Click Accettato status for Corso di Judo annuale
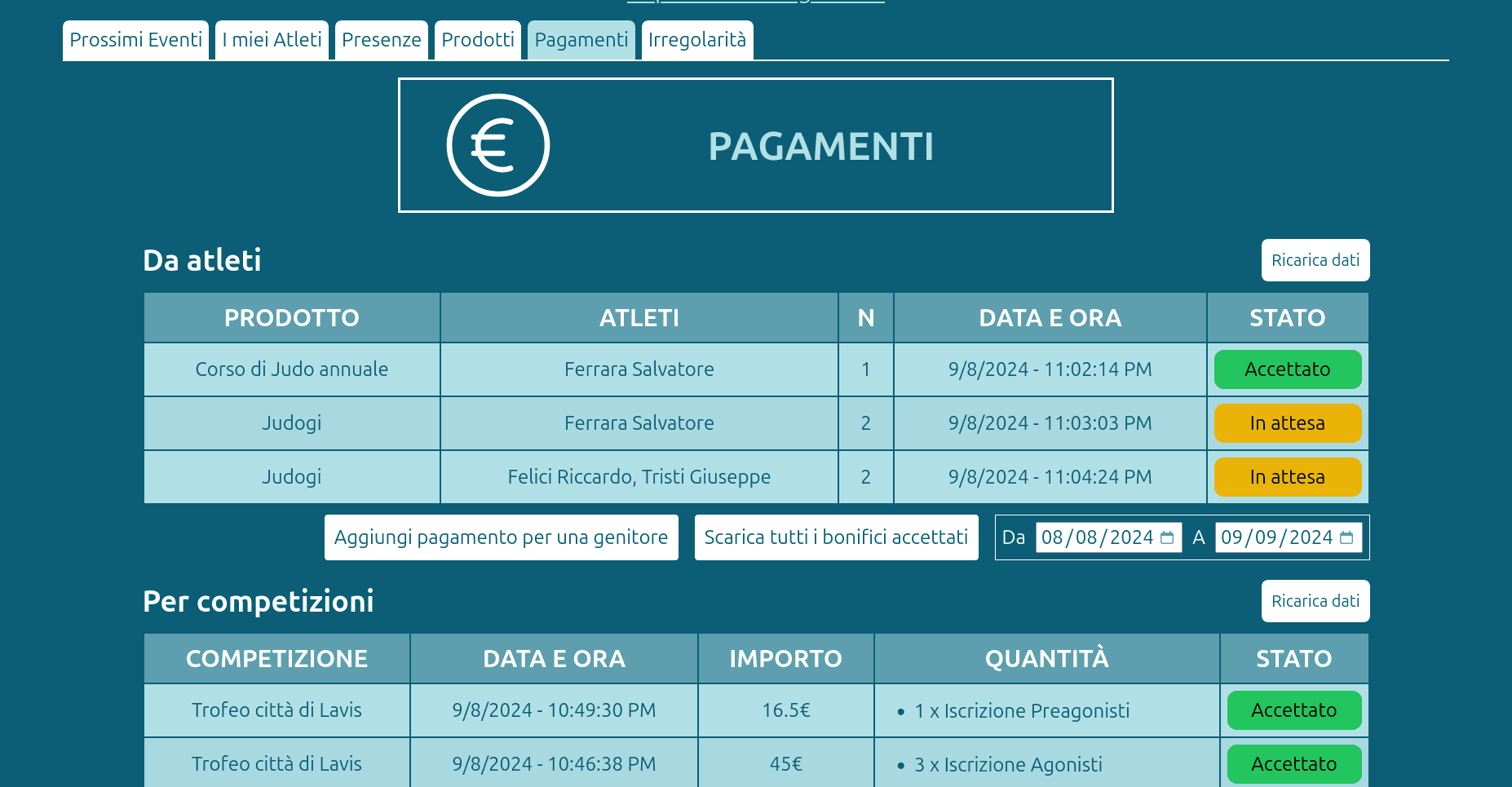 coord(1287,369)
